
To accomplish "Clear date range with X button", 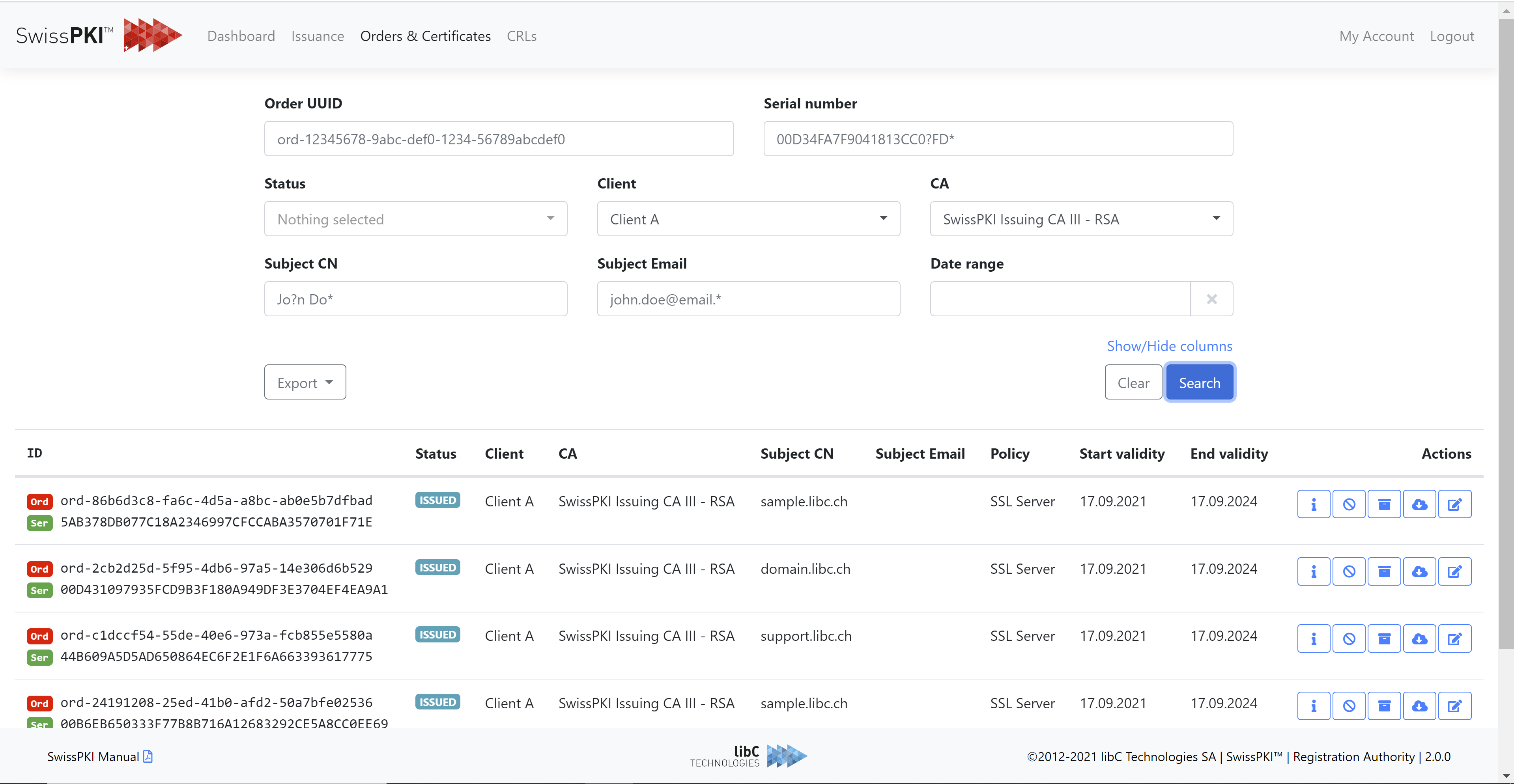I will (x=1211, y=299).
